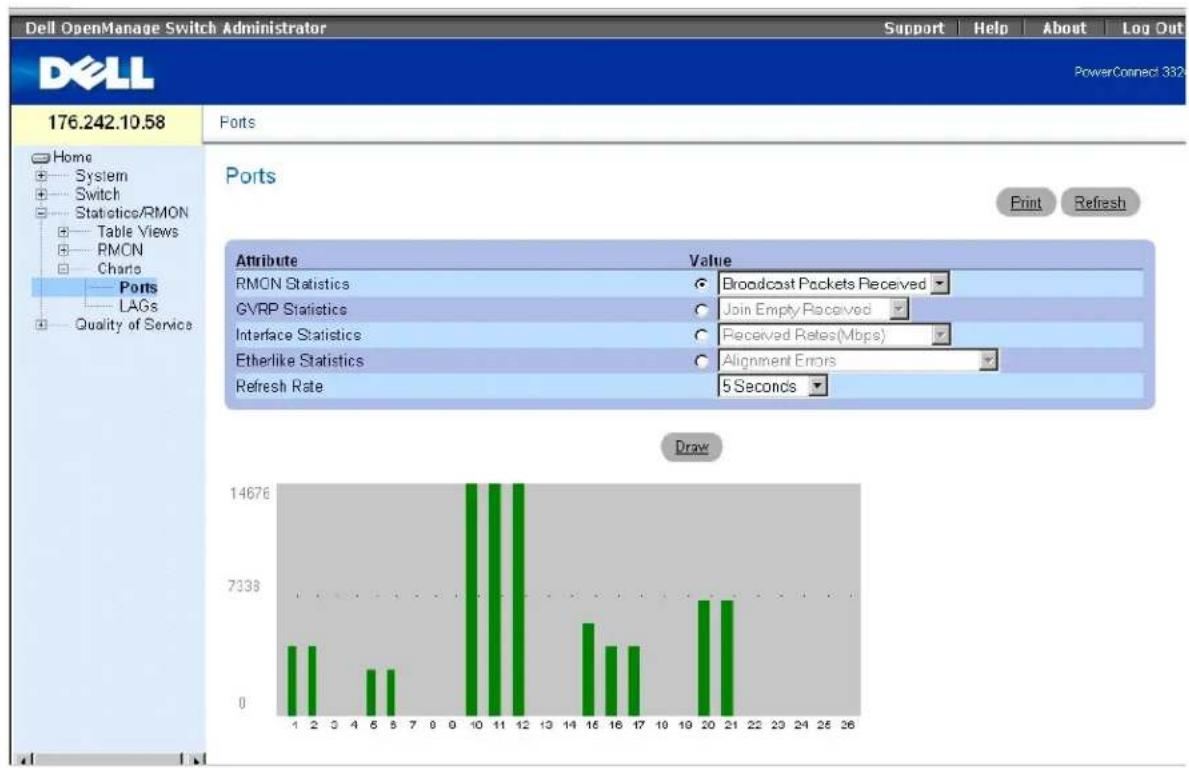Select Statistics/RMON in navigation tree

coord(131,213)
